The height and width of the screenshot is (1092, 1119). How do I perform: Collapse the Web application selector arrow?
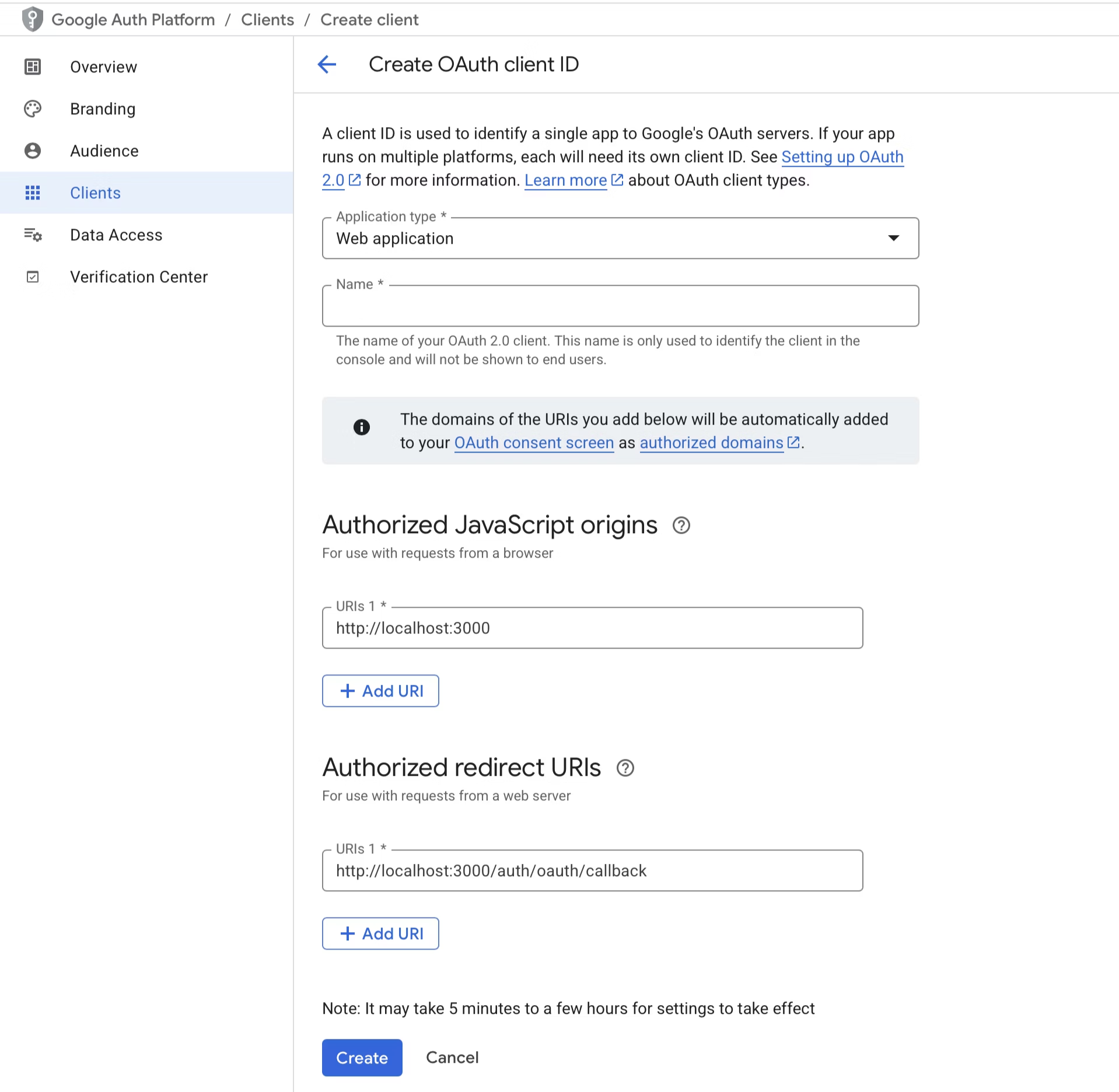pyautogui.click(x=894, y=238)
